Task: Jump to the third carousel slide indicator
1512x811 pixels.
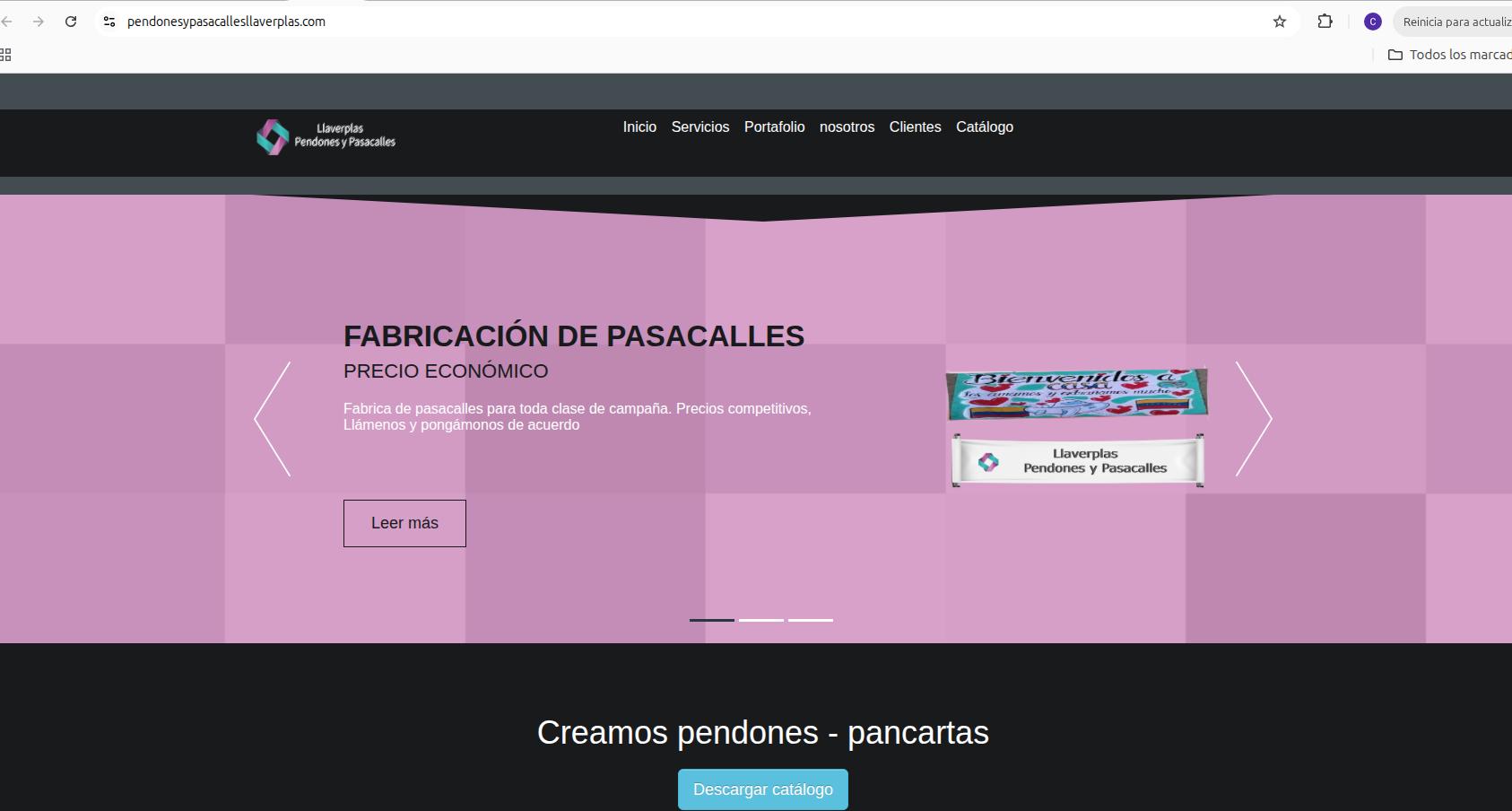Action: click(x=810, y=620)
